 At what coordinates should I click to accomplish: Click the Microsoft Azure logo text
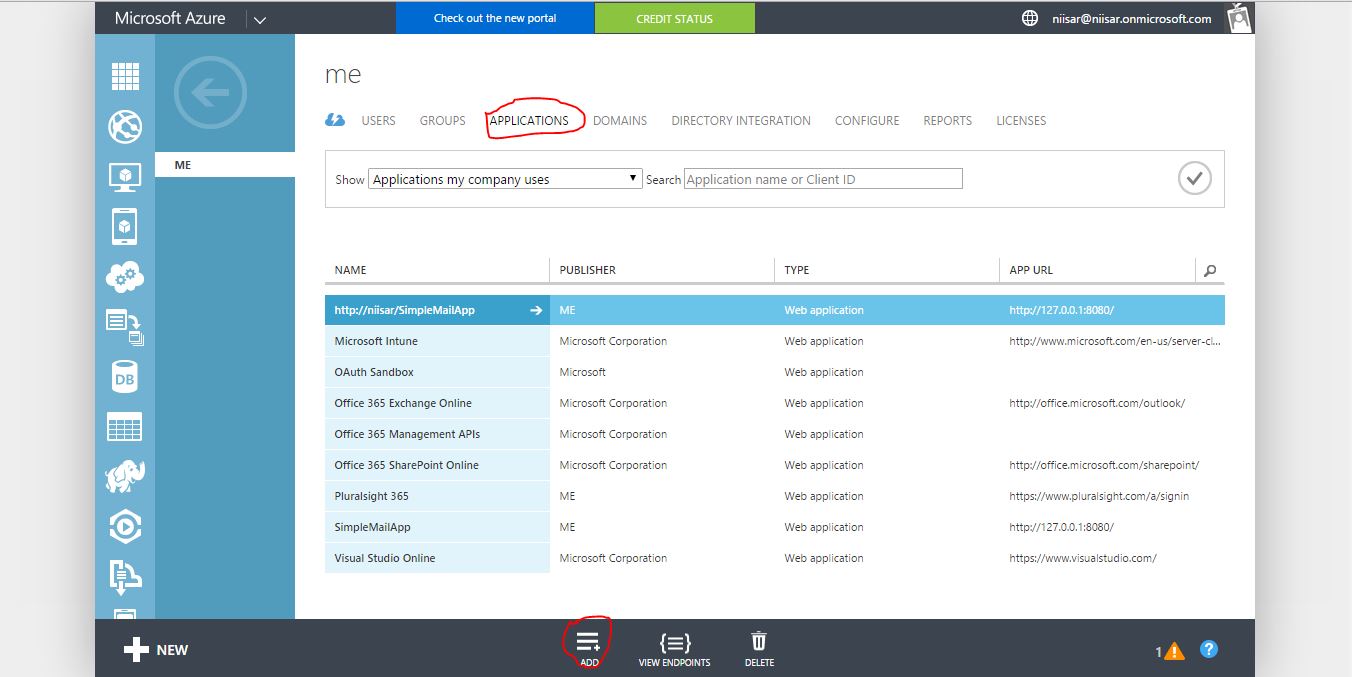click(170, 18)
